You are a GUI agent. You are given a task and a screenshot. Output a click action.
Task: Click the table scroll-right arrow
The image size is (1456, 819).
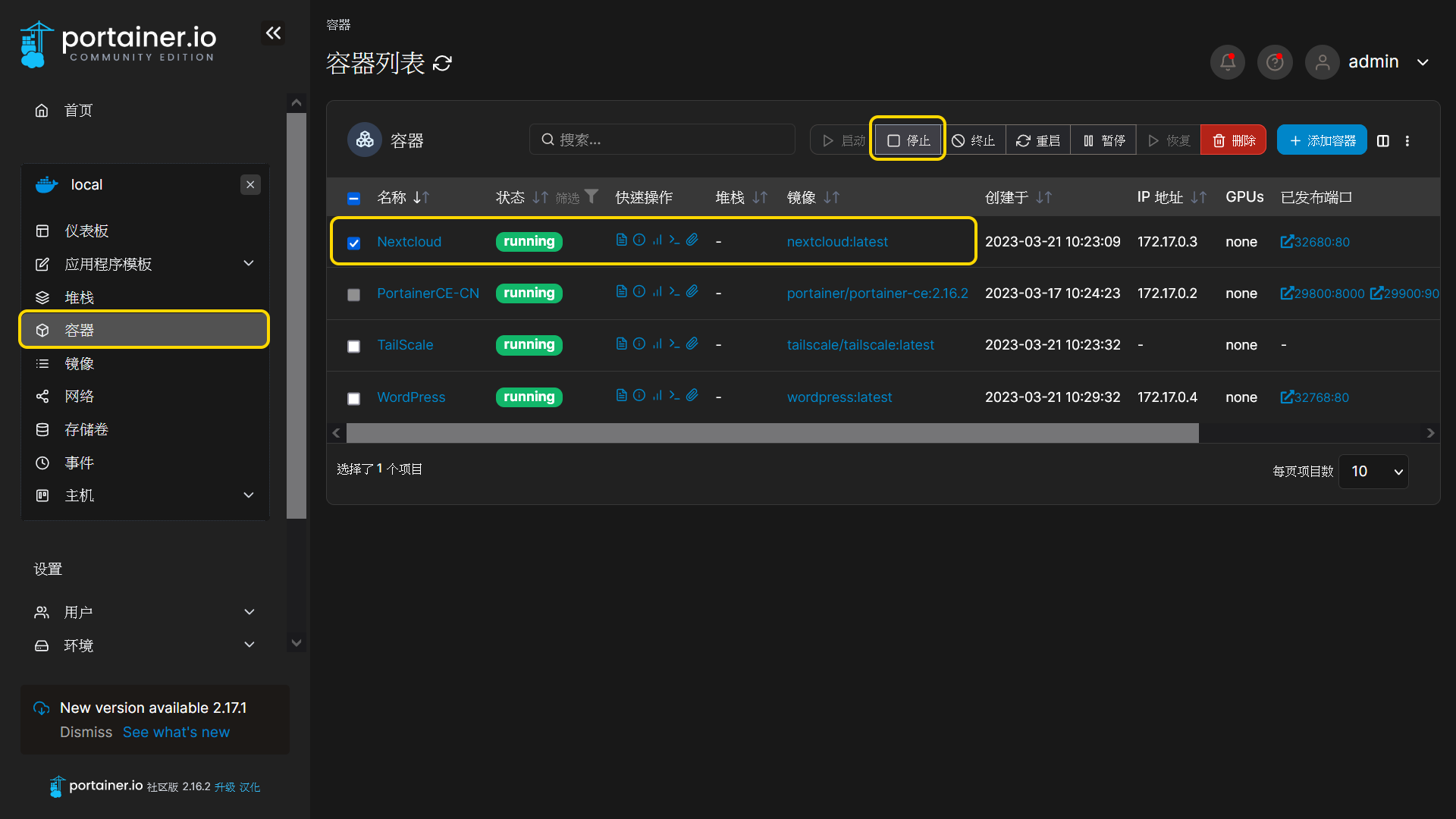1430,433
